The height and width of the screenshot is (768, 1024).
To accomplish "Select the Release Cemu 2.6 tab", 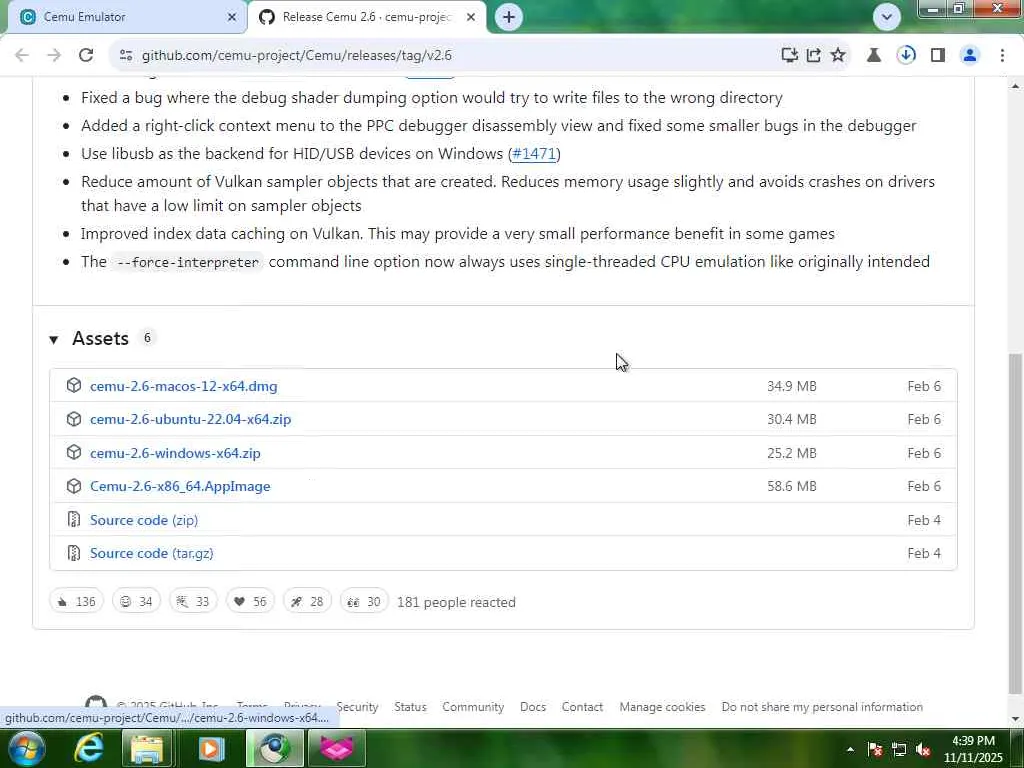I will click(x=366, y=17).
